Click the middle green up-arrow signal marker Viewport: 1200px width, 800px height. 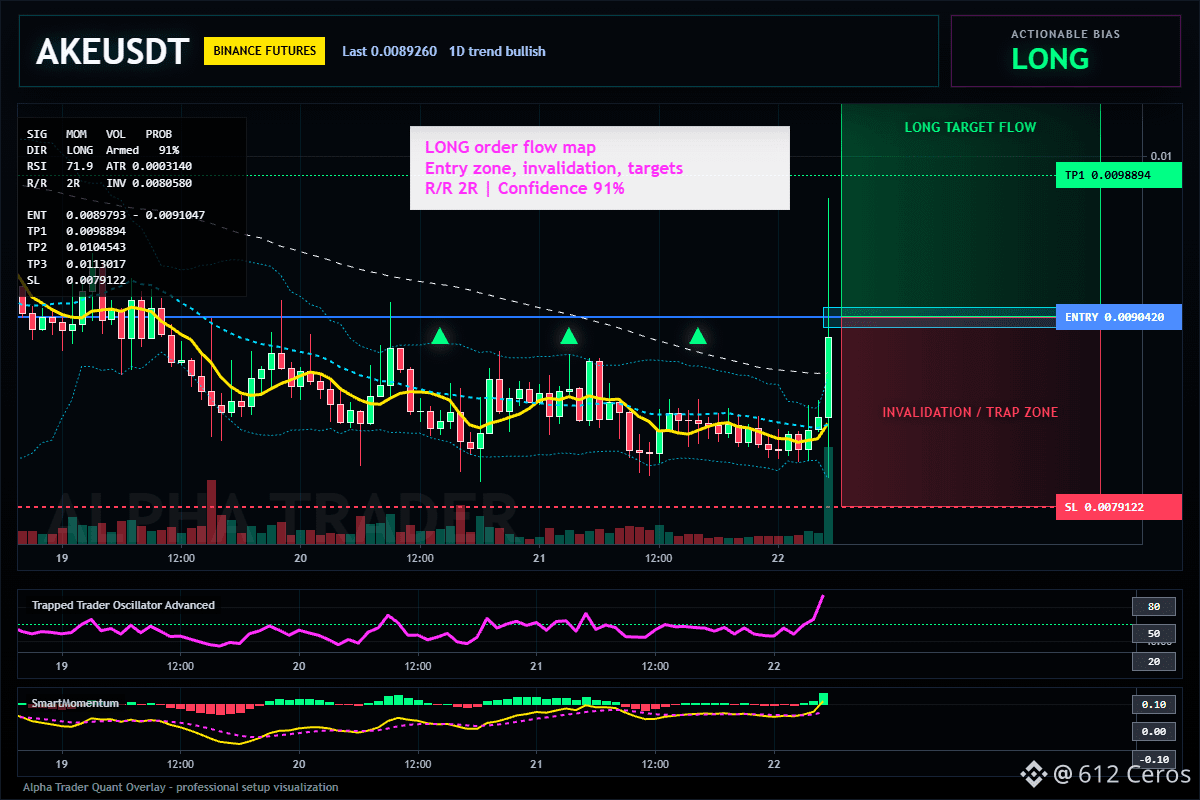(569, 336)
